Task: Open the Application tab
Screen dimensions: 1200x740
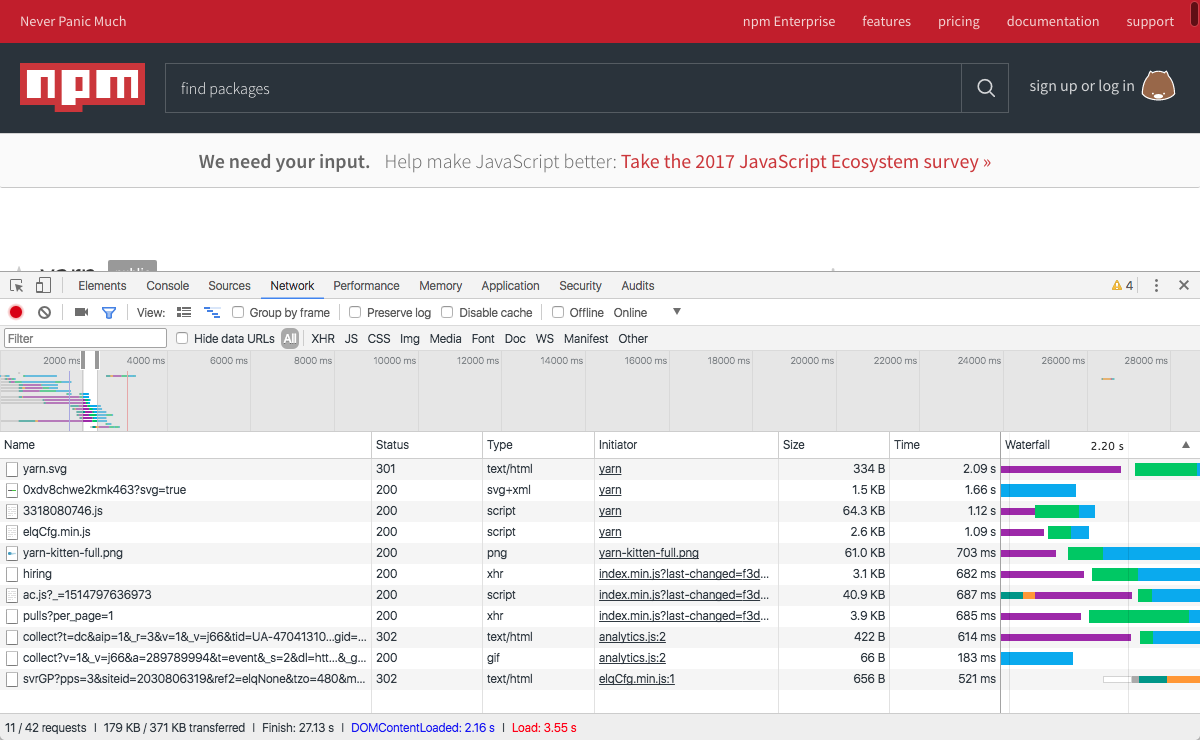Action: point(510,286)
